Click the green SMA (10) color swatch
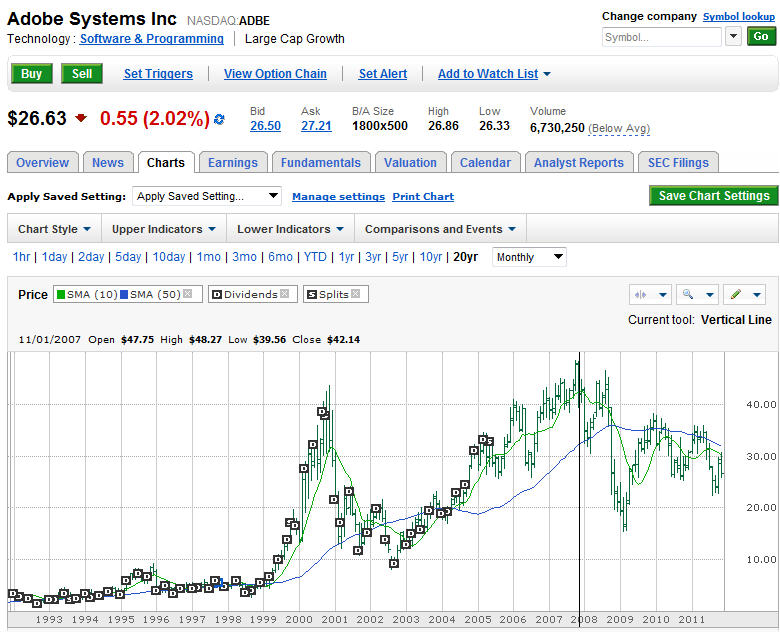Image resolution: width=780 pixels, height=632 pixels. tap(61, 294)
